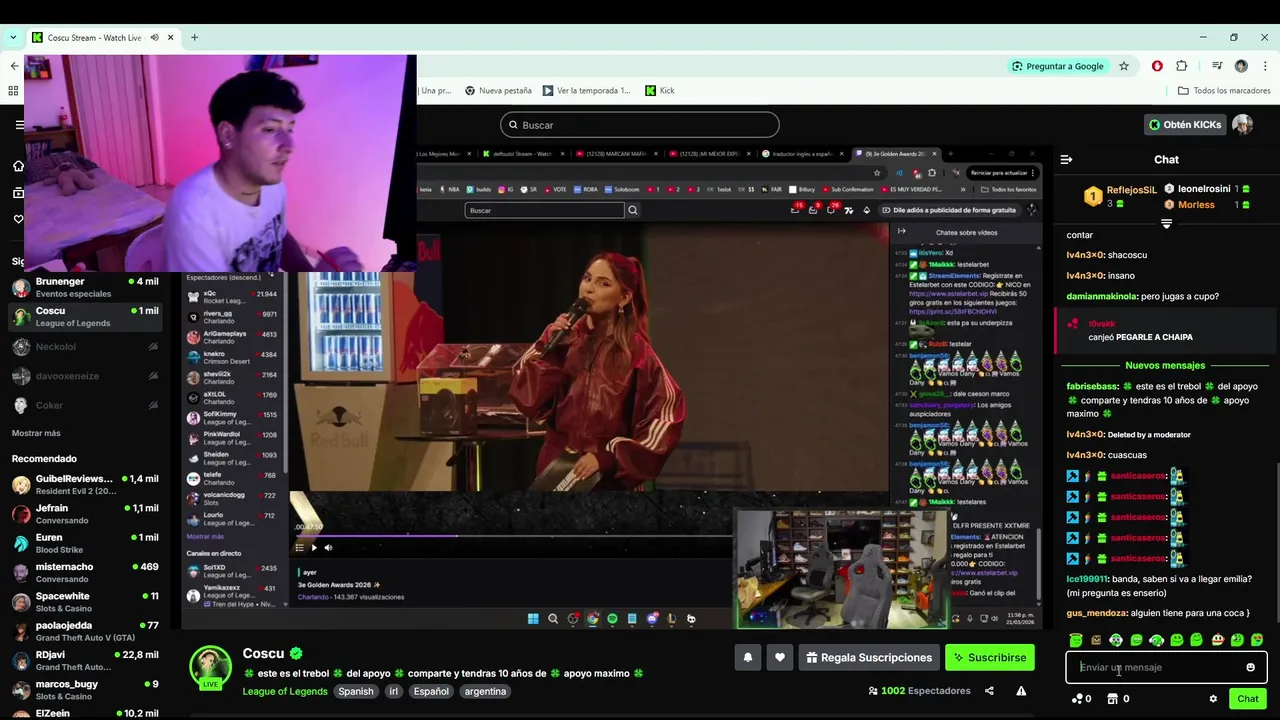Collapse the chat panel with arrow icon
The height and width of the screenshot is (720, 1280).
click(1066, 159)
